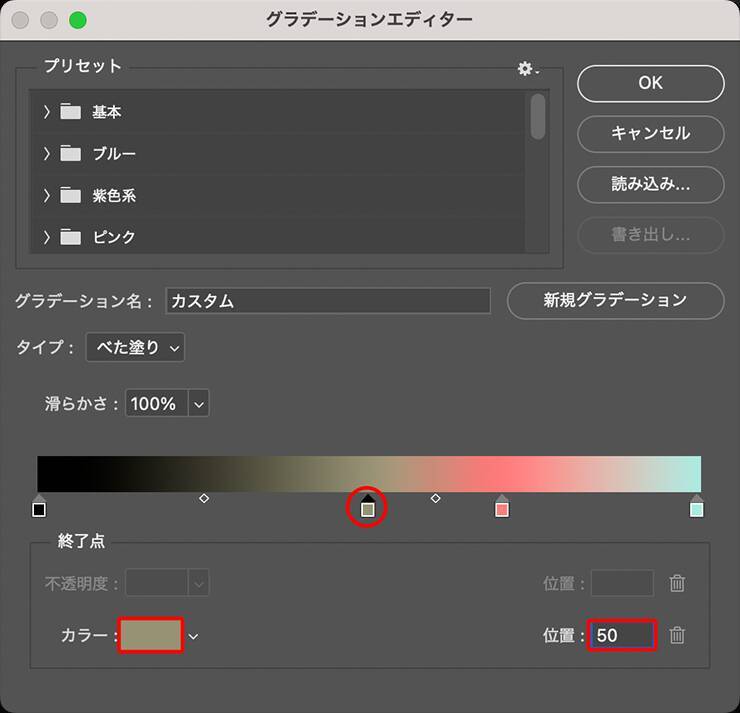
Task: Click the ピンク folder icon
Action: pyautogui.click(x=70, y=236)
